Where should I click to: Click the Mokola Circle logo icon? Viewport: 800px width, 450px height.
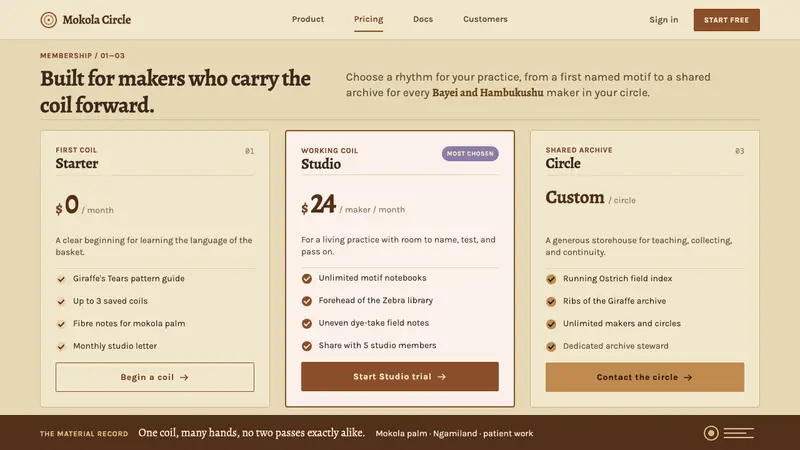click(x=48, y=20)
